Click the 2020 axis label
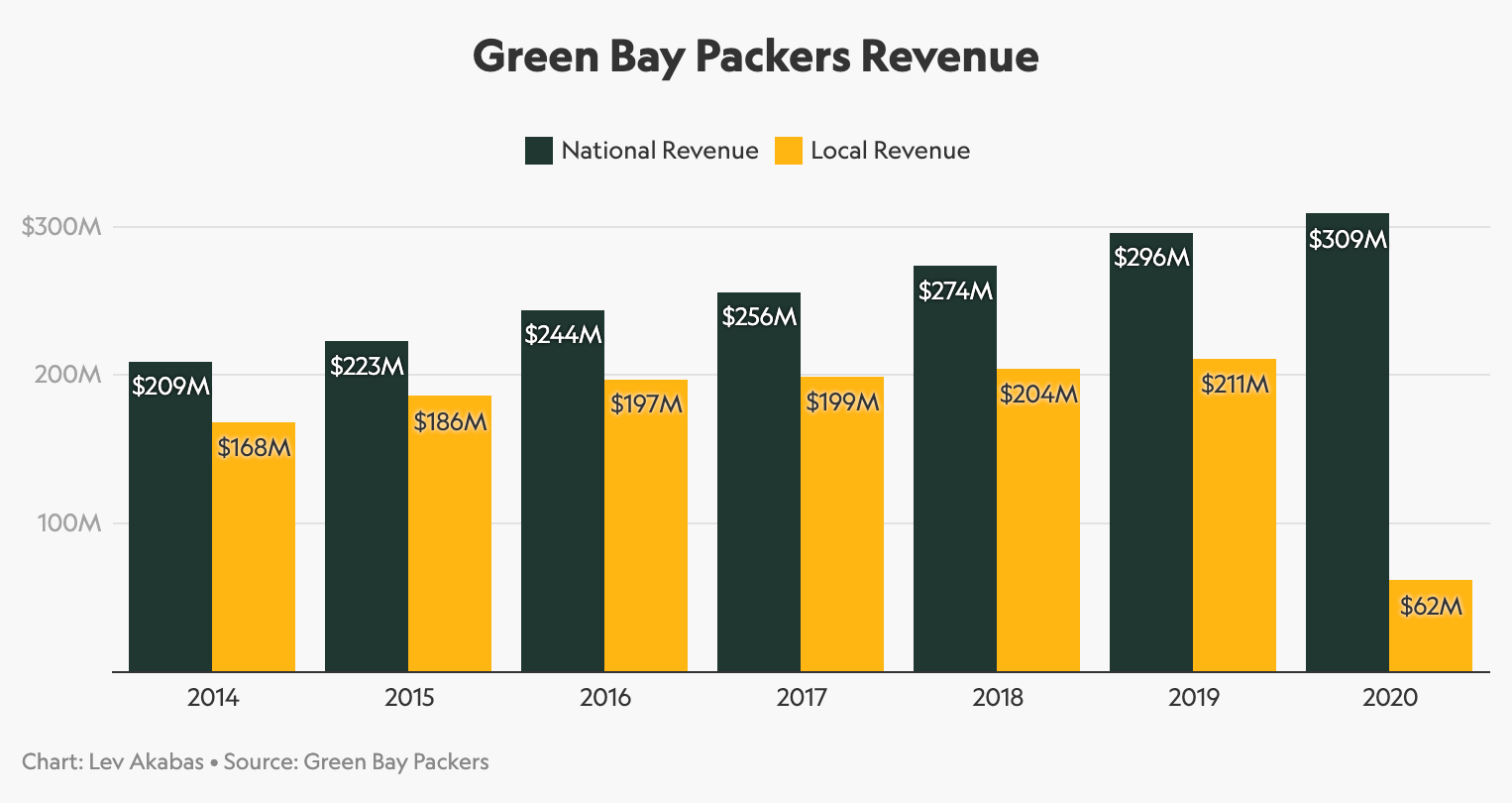Image resolution: width=1512 pixels, height=803 pixels. [1390, 697]
